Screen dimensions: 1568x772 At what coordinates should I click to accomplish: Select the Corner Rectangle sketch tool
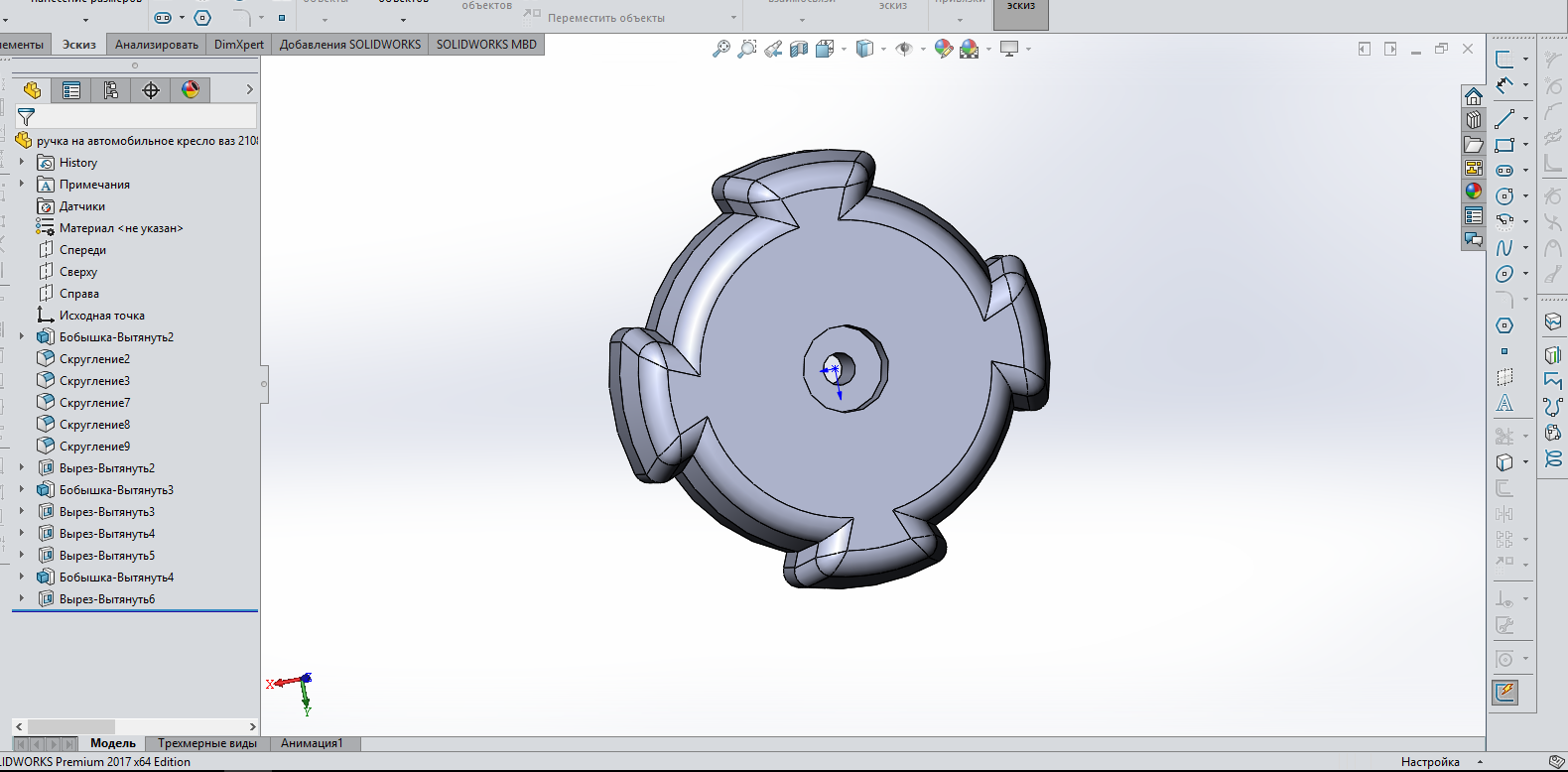tap(1504, 145)
